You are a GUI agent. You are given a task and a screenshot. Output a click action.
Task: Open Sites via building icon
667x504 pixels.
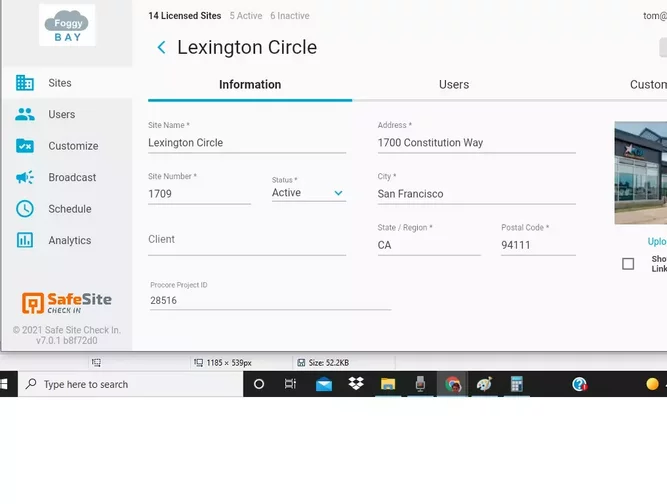tap(25, 83)
